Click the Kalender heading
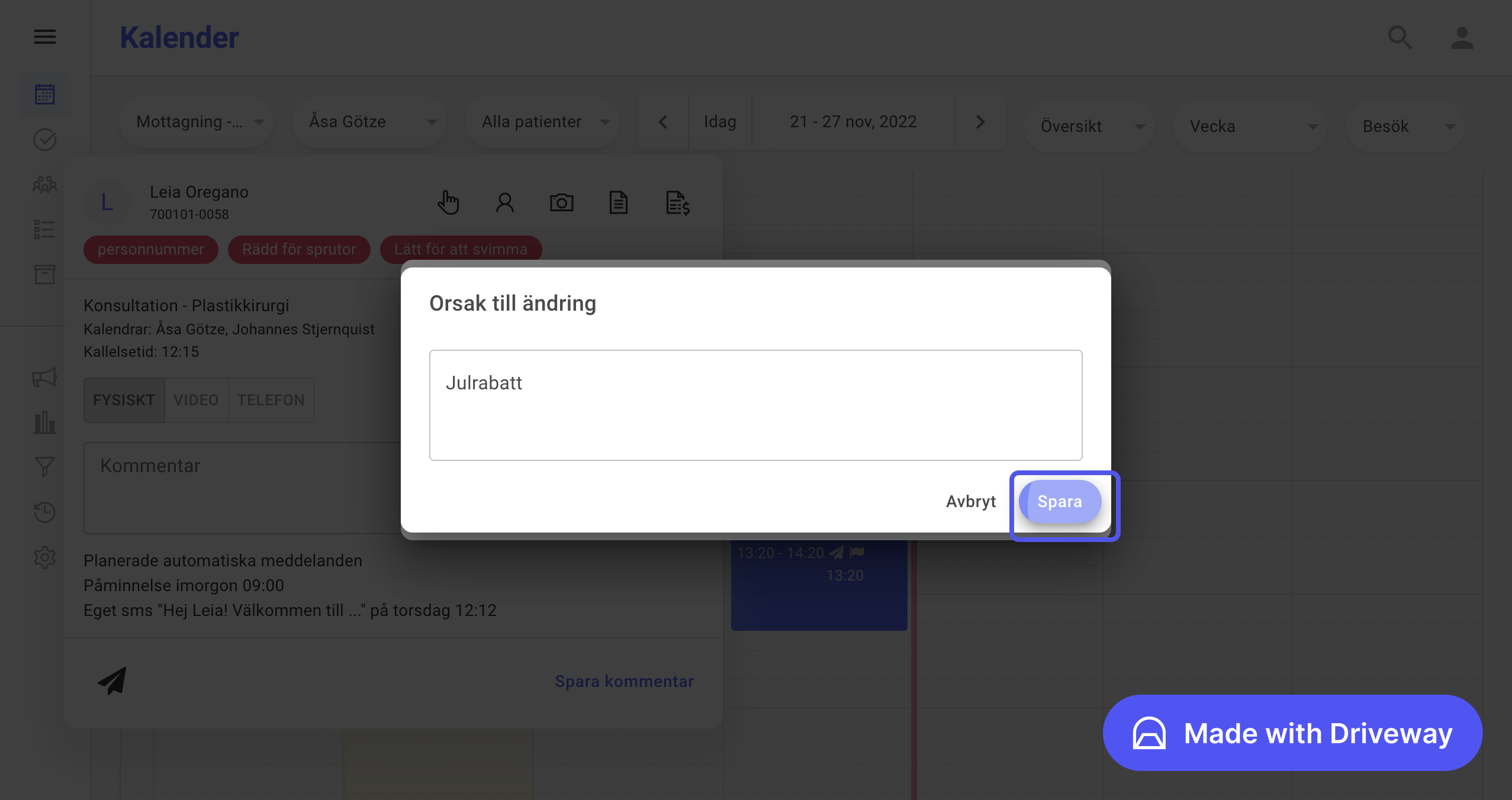1512x800 pixels. tap(180, 38)
